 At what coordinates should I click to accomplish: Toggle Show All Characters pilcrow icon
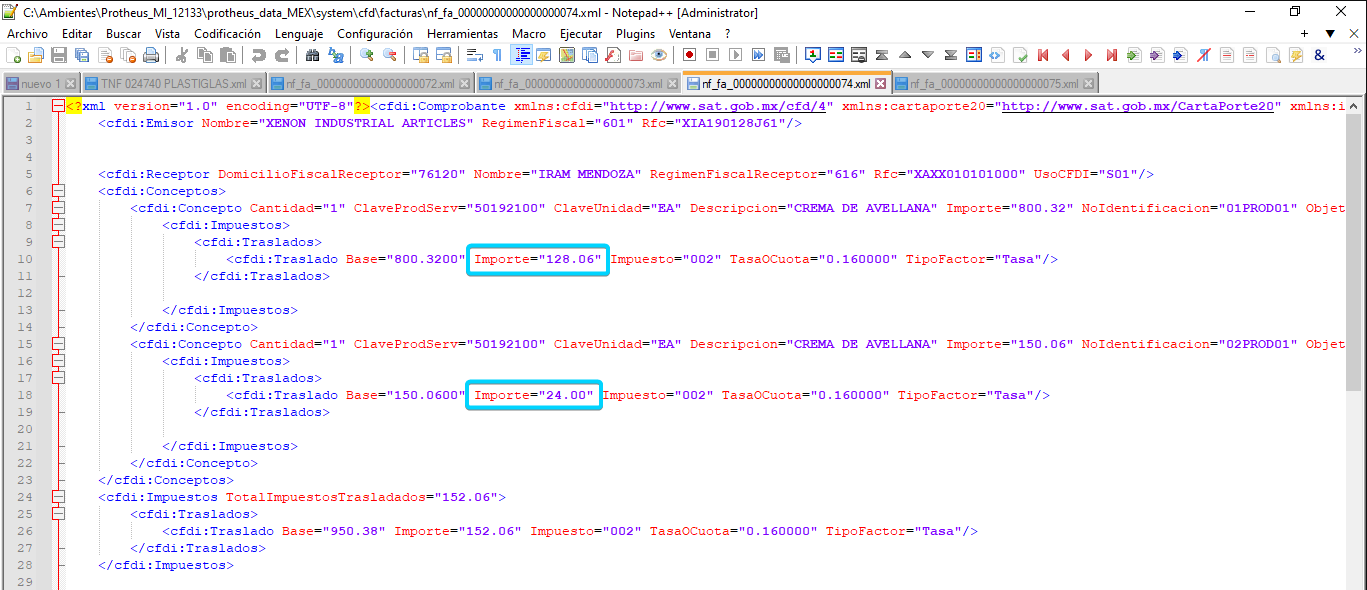point(496,55)
